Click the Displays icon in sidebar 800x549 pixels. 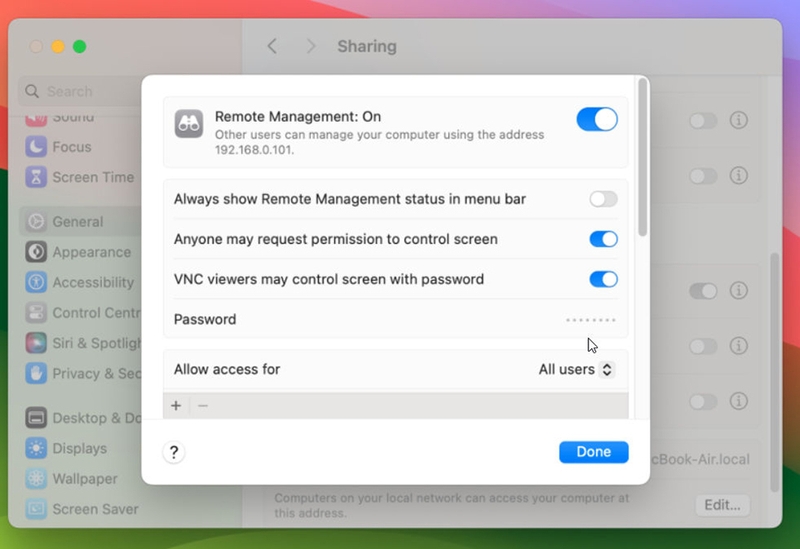click(x=36, y=448)
